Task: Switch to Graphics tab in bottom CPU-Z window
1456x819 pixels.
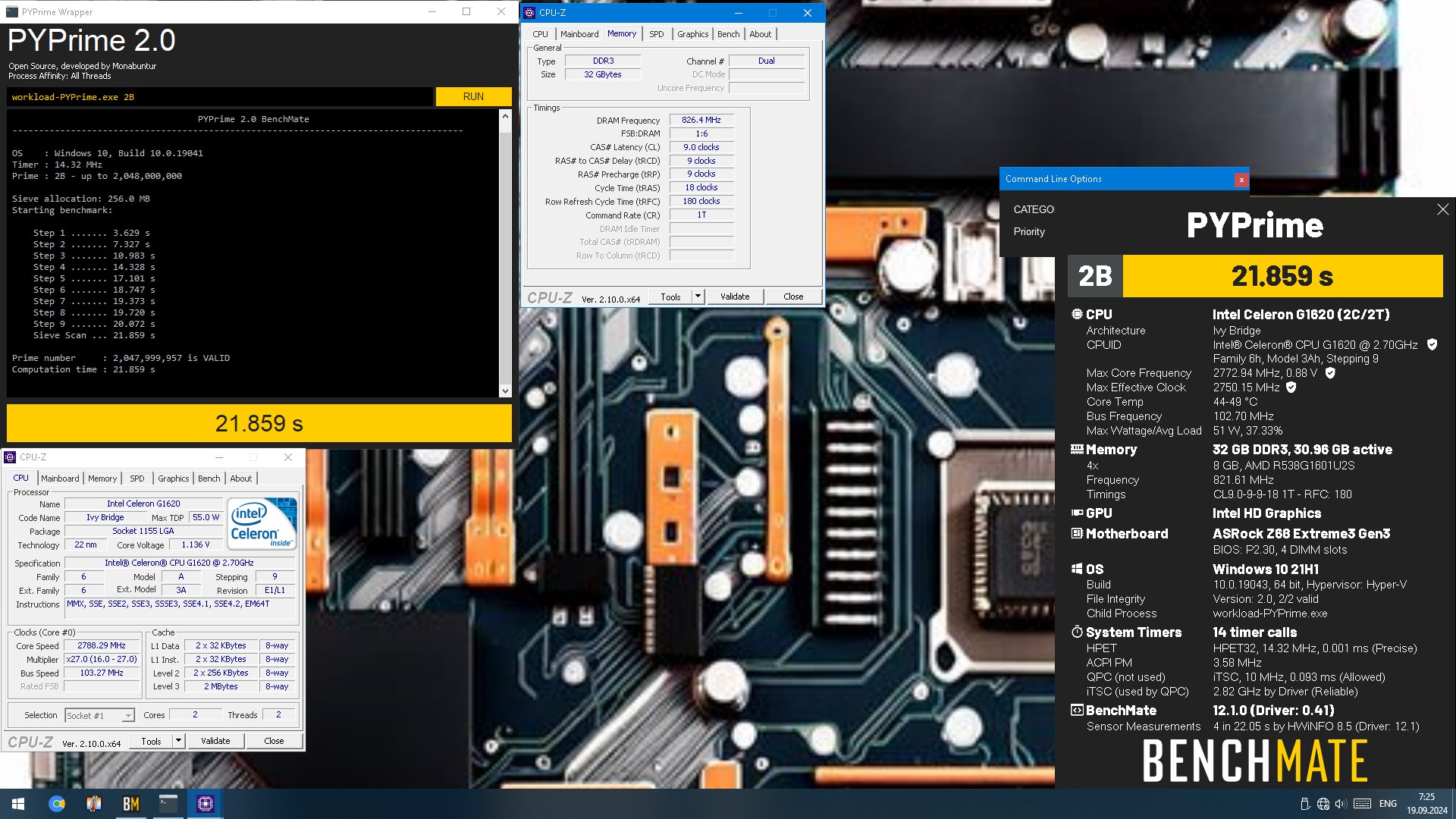Action: click(x=173, y=479)
